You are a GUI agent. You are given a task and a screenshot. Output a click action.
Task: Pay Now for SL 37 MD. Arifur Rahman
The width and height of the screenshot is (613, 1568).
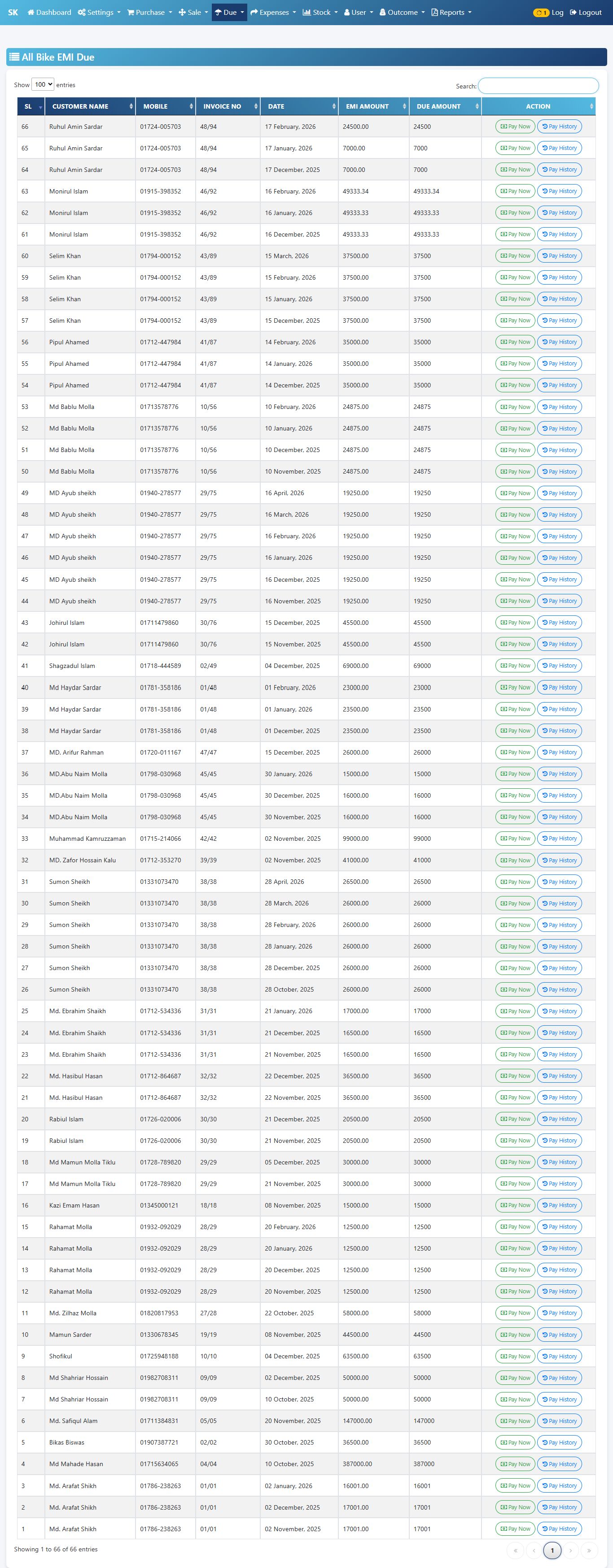coord(515,752)
